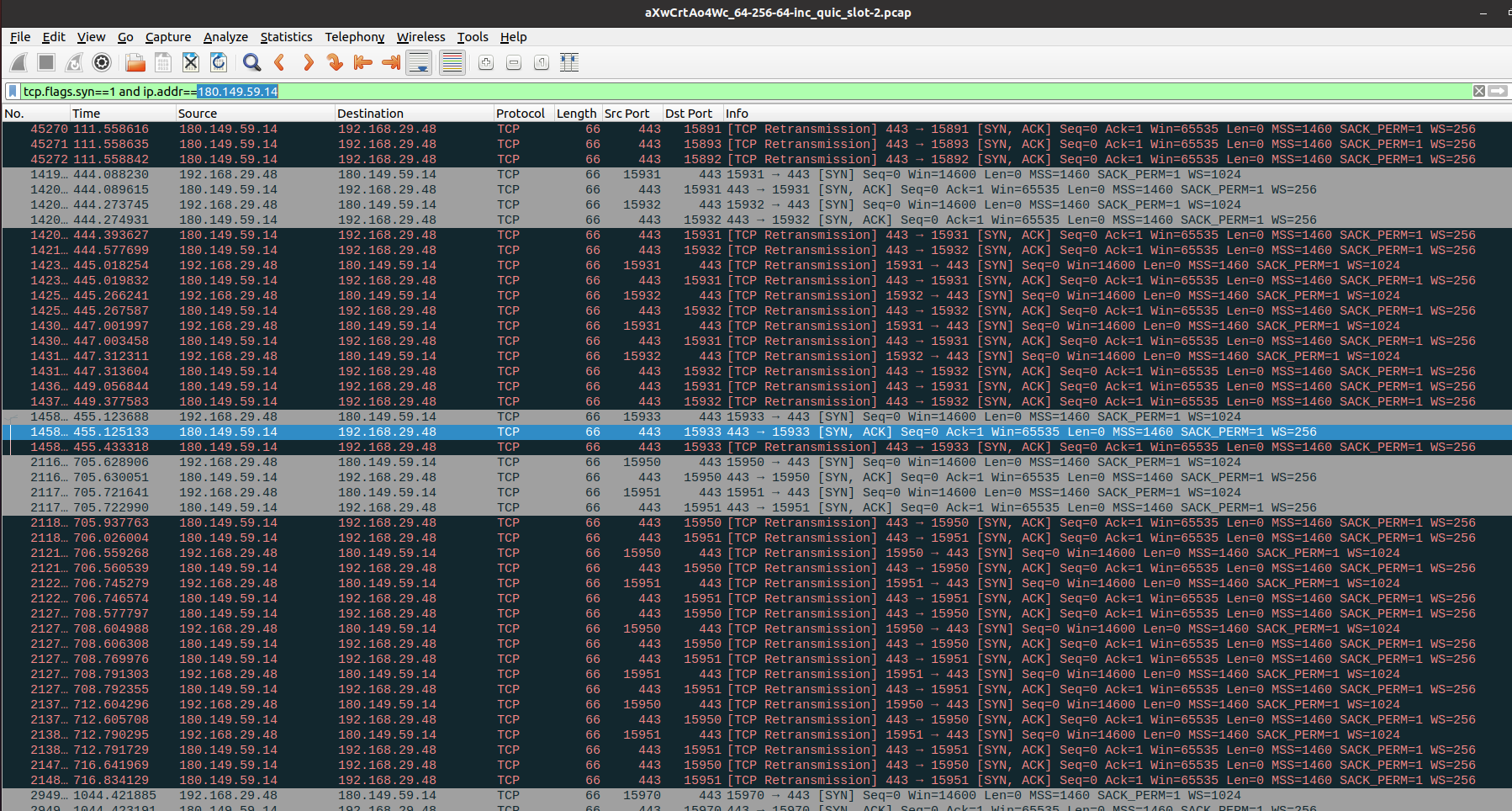Image resolution: width=1512 pixels, height=811 pixels.
Task: Close the capture file icon
Action: [x=191, y=62]
